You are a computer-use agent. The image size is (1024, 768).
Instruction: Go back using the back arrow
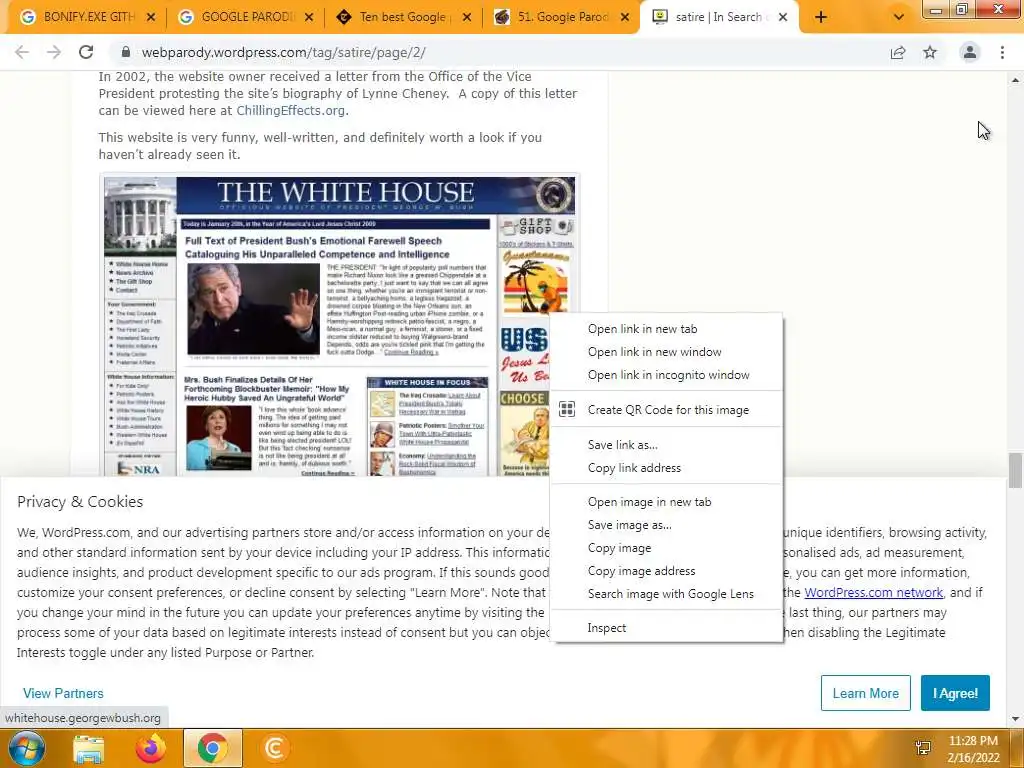22,52
